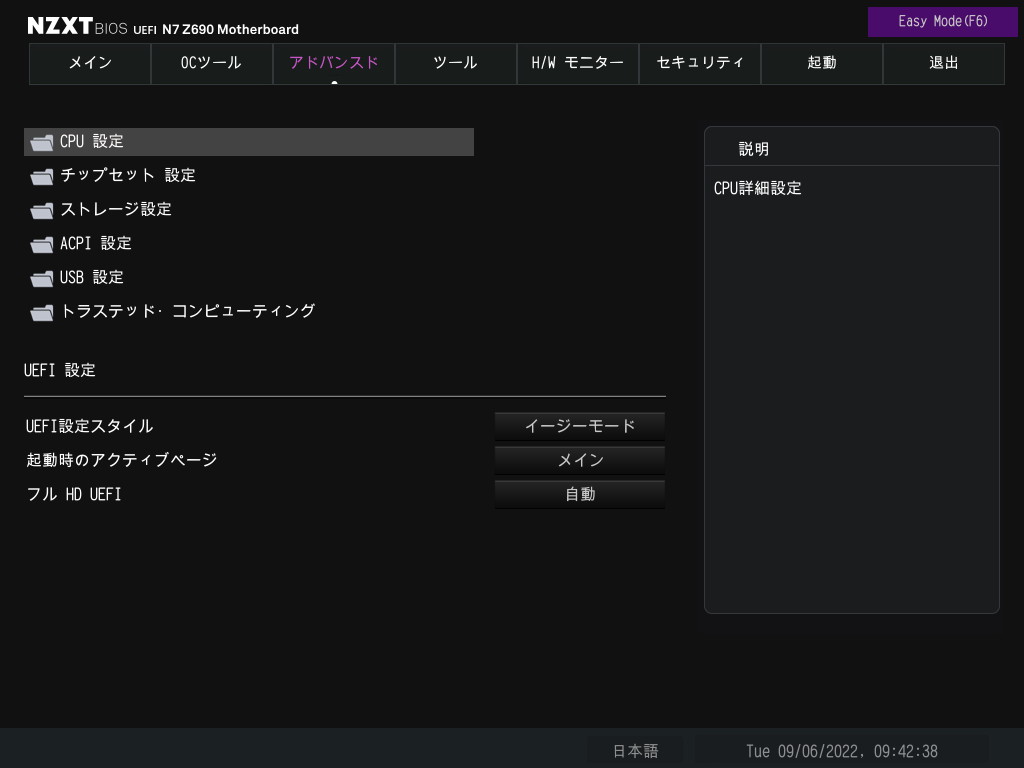This screenshot has width=1024, height=768.
Task: Select the アドバンスド tab
Action: click(334, 63)
